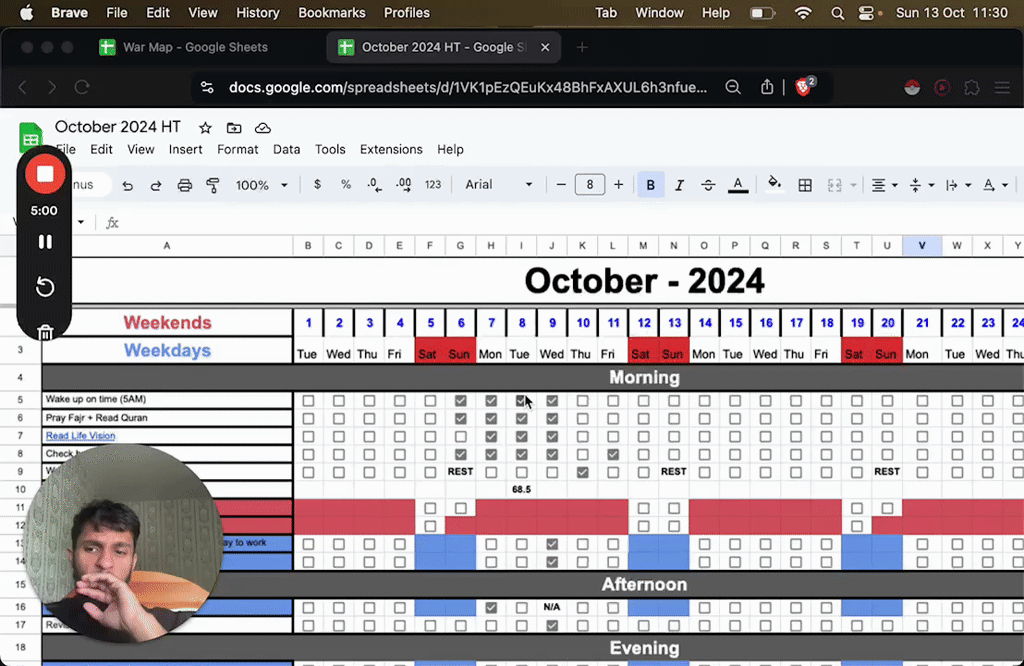Check cloud save status icon
Viewport: 1024px width, 666px height.
(263, 128)
